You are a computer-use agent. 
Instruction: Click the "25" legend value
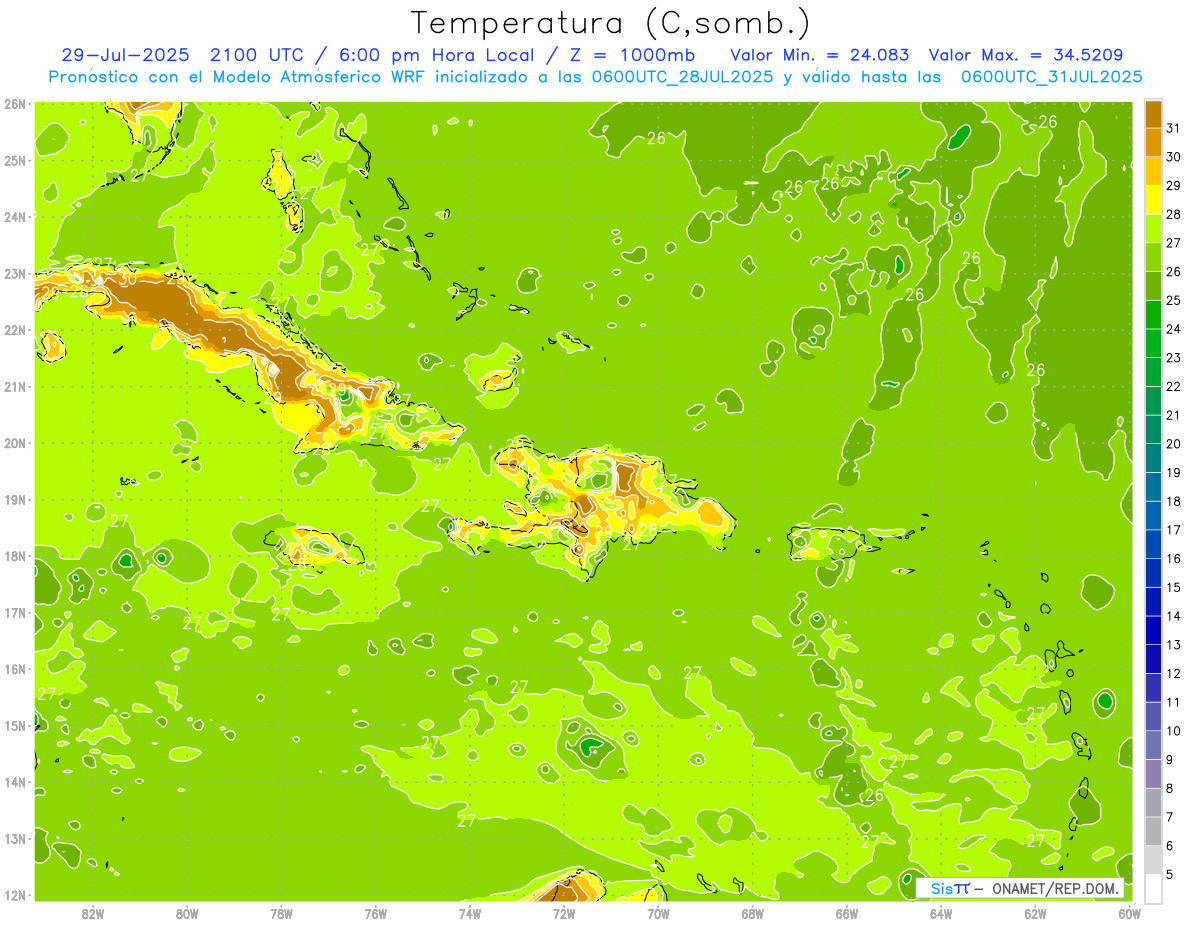click(x=1174, y=300)
